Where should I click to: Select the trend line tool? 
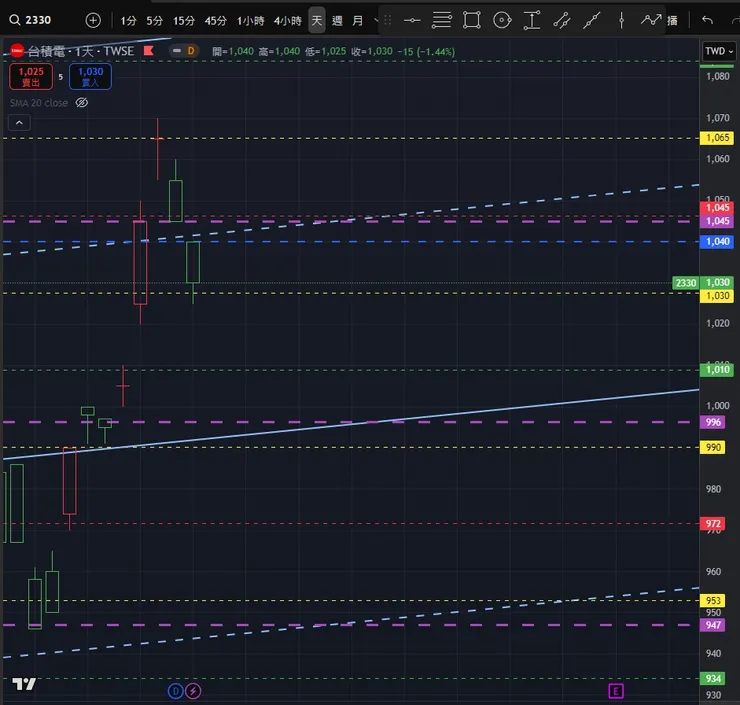pos(591,20)
